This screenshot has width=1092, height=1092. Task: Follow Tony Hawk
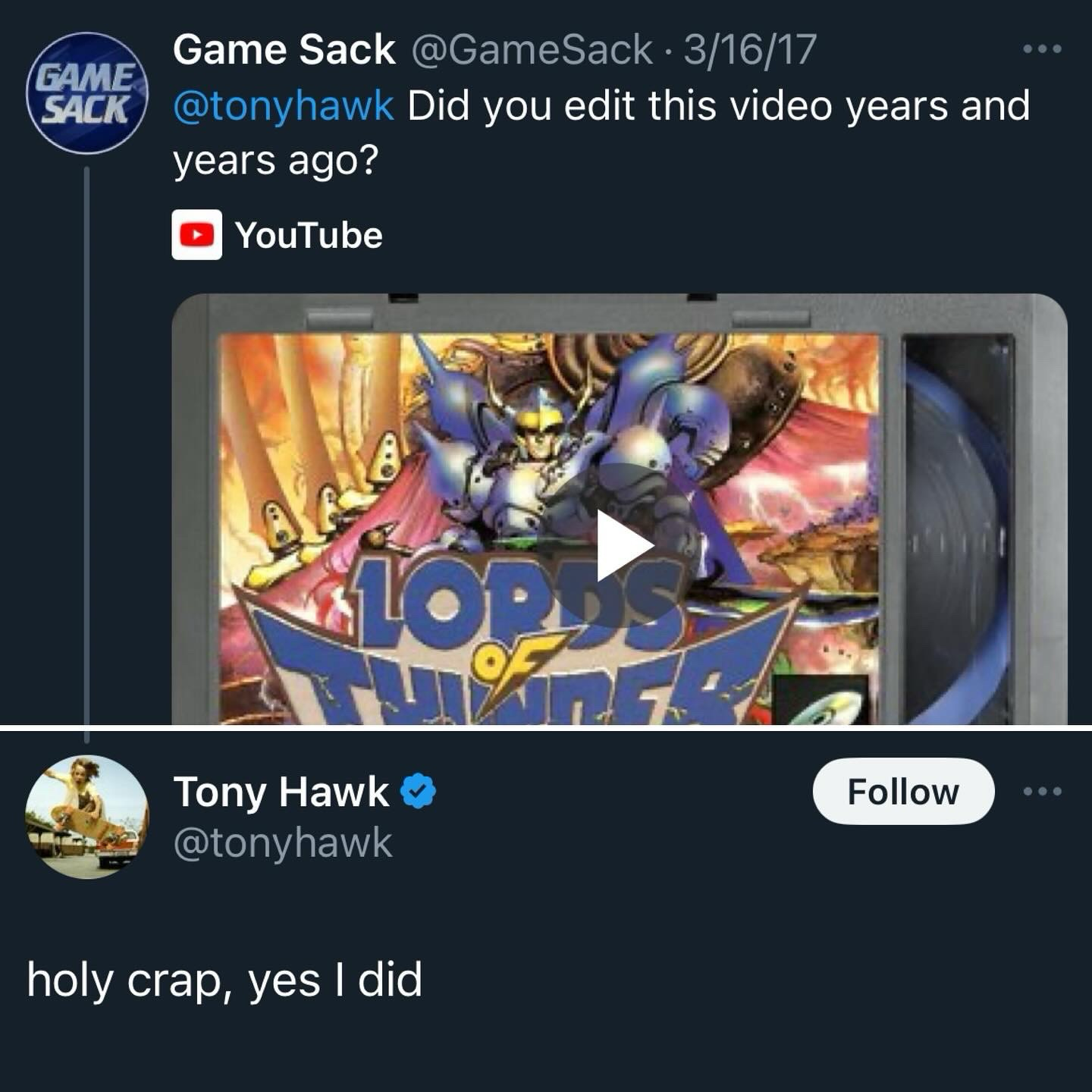903,791
